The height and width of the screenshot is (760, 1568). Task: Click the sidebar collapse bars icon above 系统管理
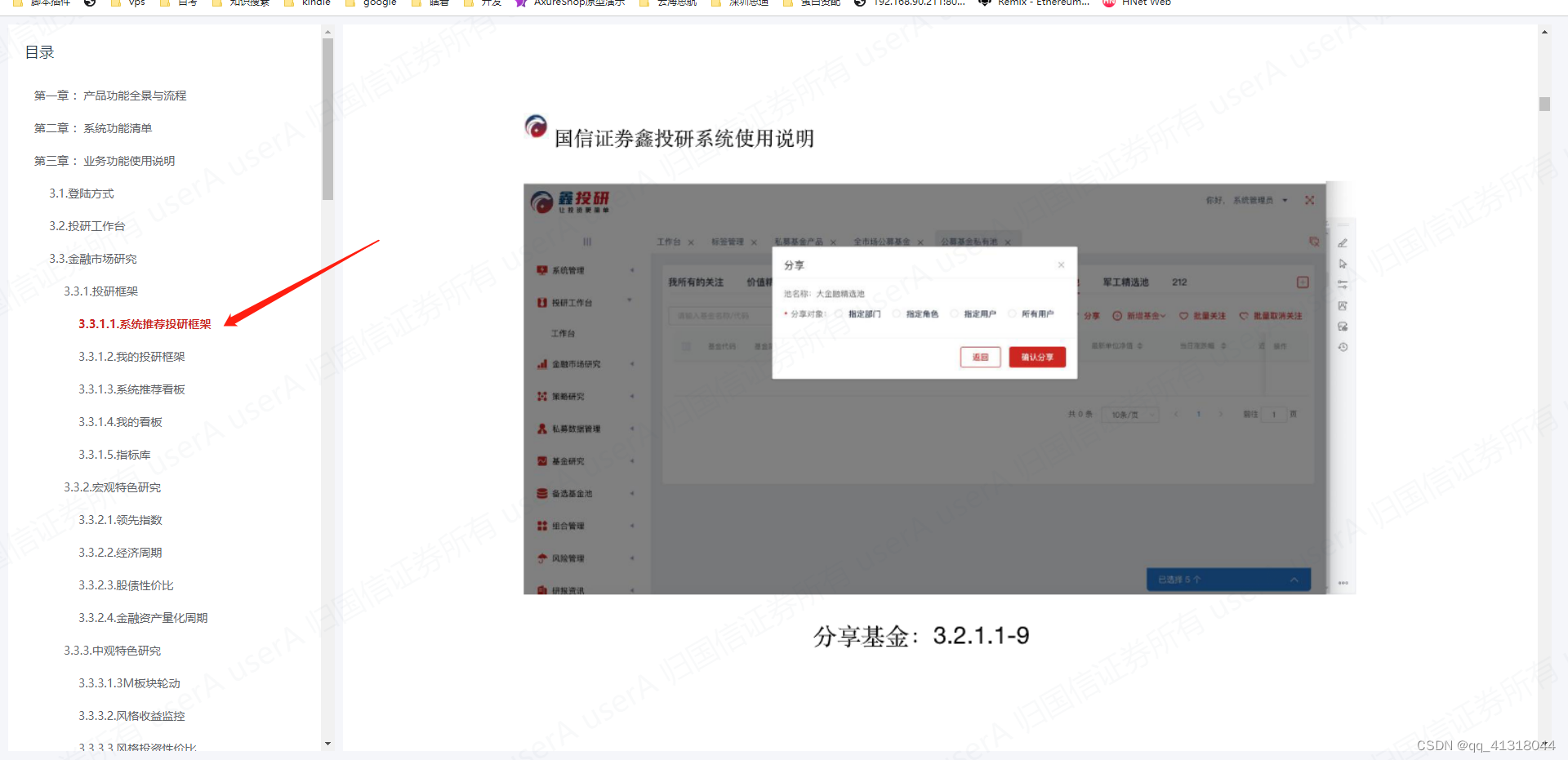point(587,242)
